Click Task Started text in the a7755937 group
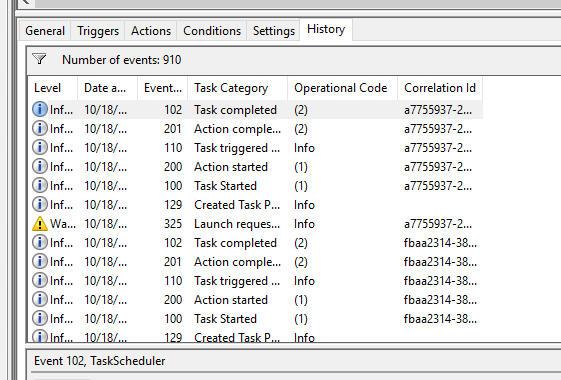Viewport: 561px width, 380px height. pyautogui.click(x=225, y=186)
